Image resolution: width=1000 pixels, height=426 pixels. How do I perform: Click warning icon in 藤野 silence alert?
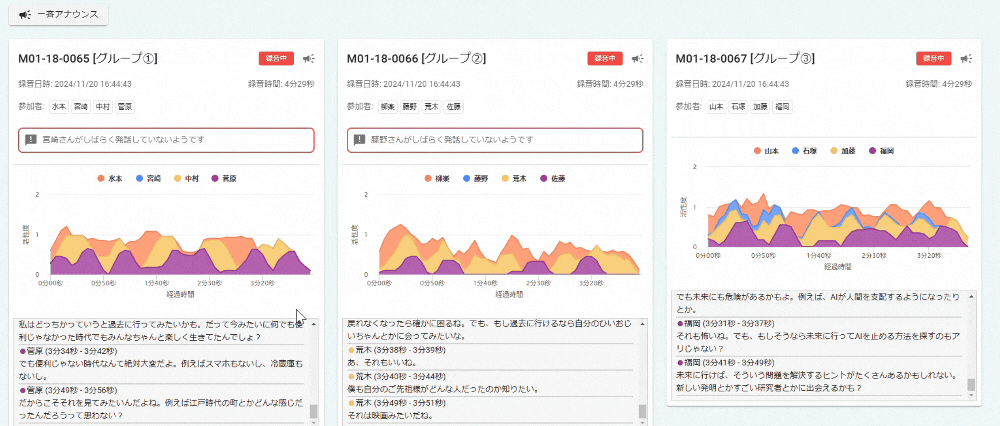click(361, 140)
